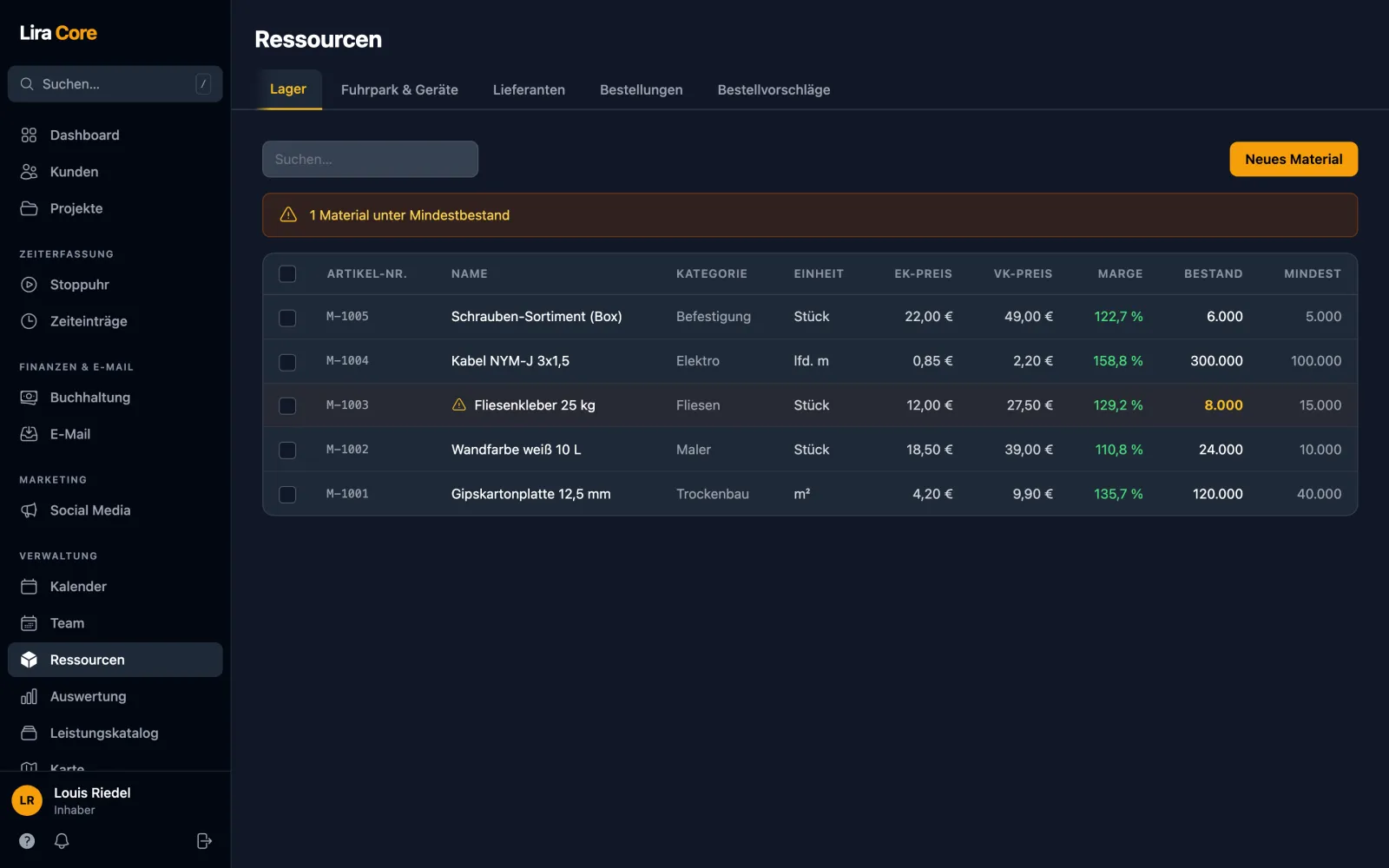Image resolution: width=1389 pixels, height=868 pixels.
Task: Open the notifications bell icon
Action: (x=62, y=840)
